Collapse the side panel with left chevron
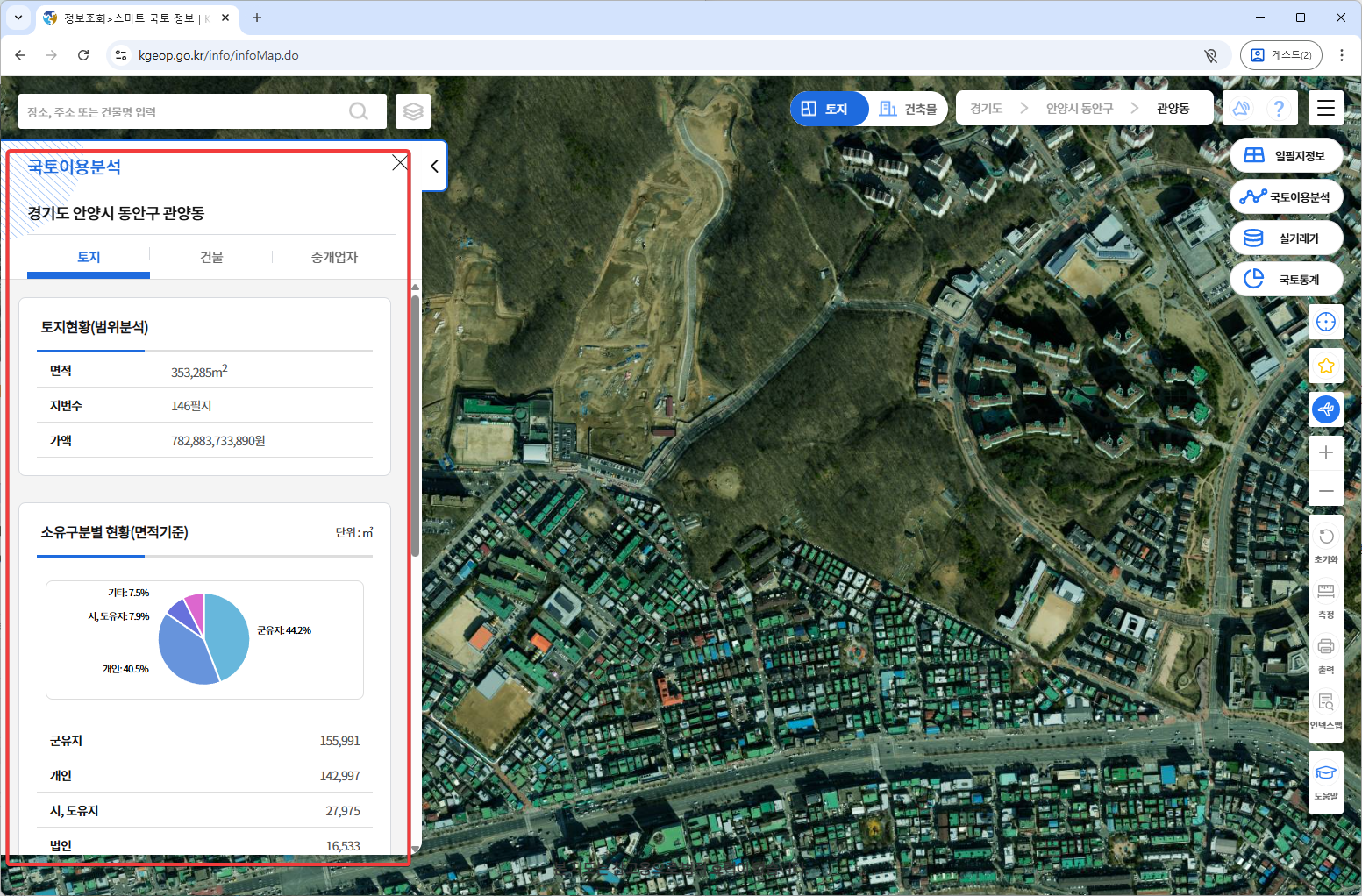The height and width of the screenshot is (896, 1362). coord(434,166)
